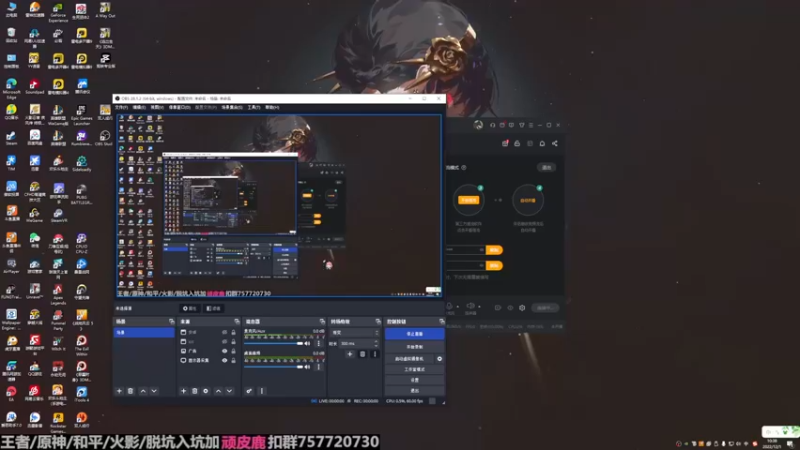
Task: Open virtual camera settings gear icon
Action: (x=440, y=359)
